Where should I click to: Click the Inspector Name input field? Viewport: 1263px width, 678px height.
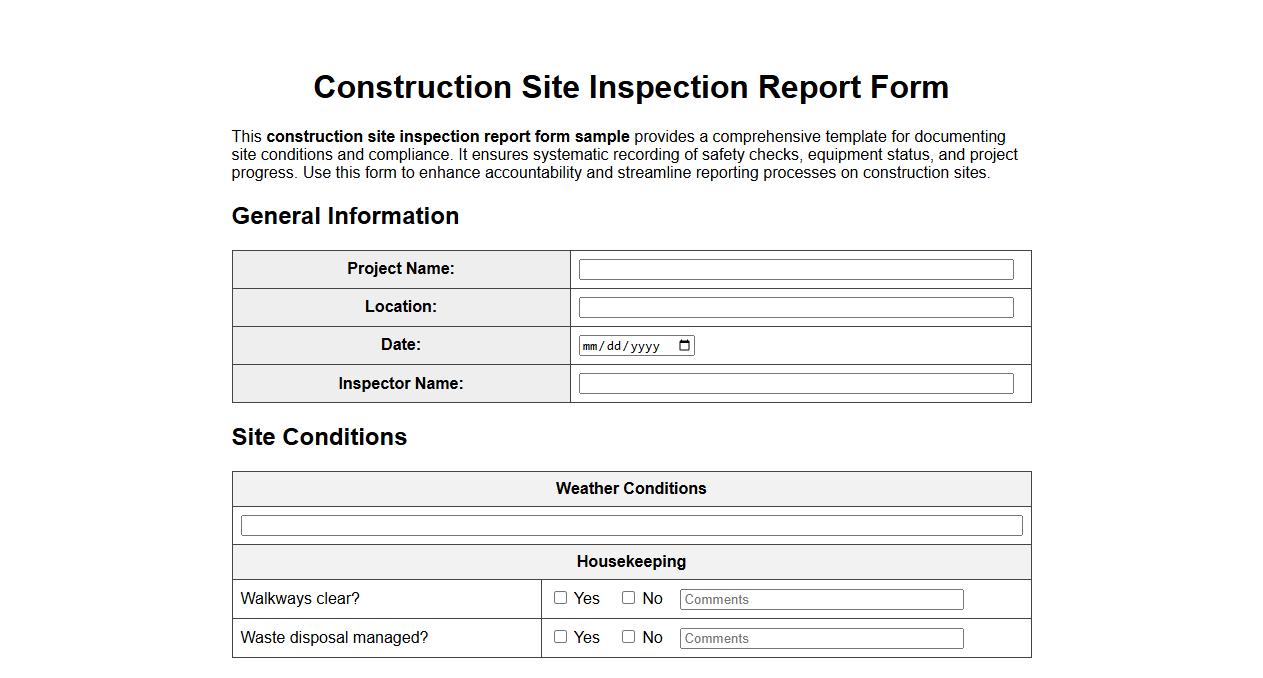(797, 382)
